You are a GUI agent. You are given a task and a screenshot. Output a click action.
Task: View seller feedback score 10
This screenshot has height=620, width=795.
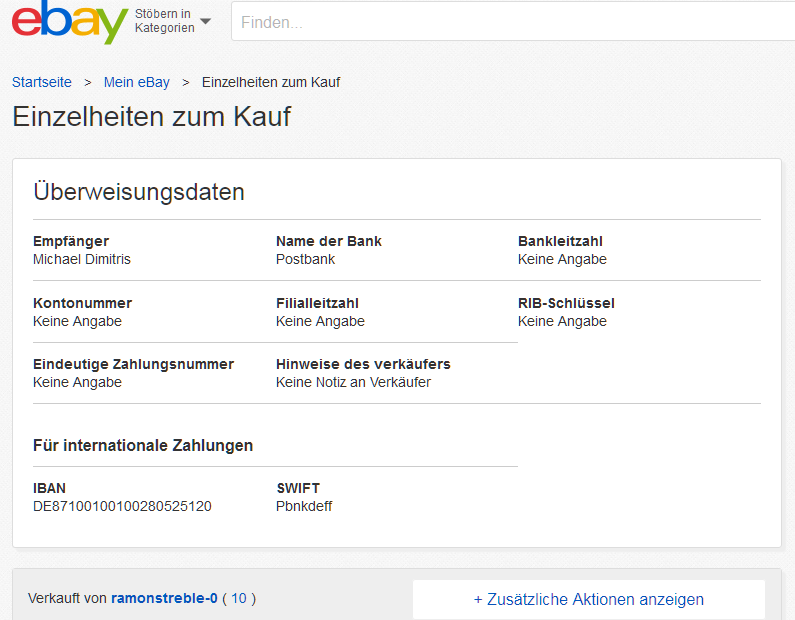tap(239, 598)
